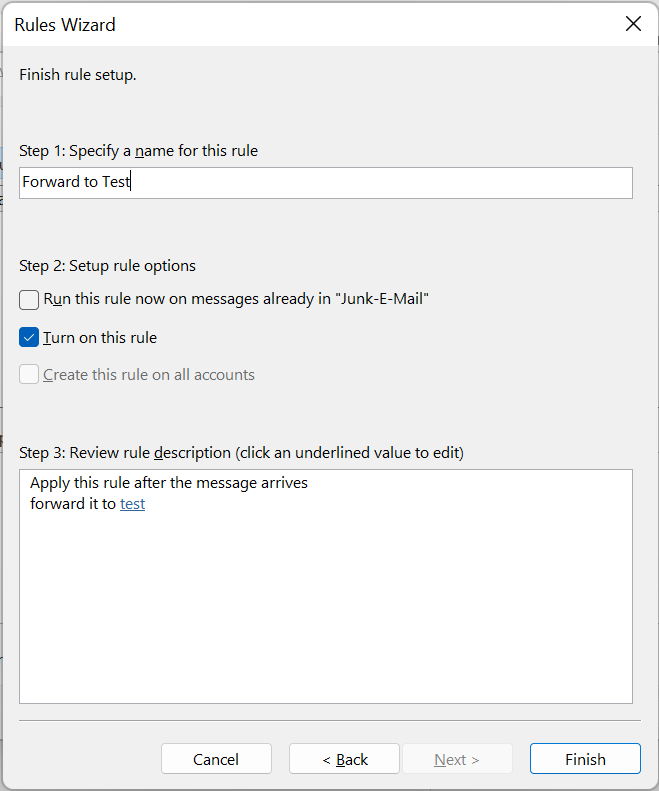Save the rule with Finish button
This screenshot has height=791, width=659.
coord(585,759)
